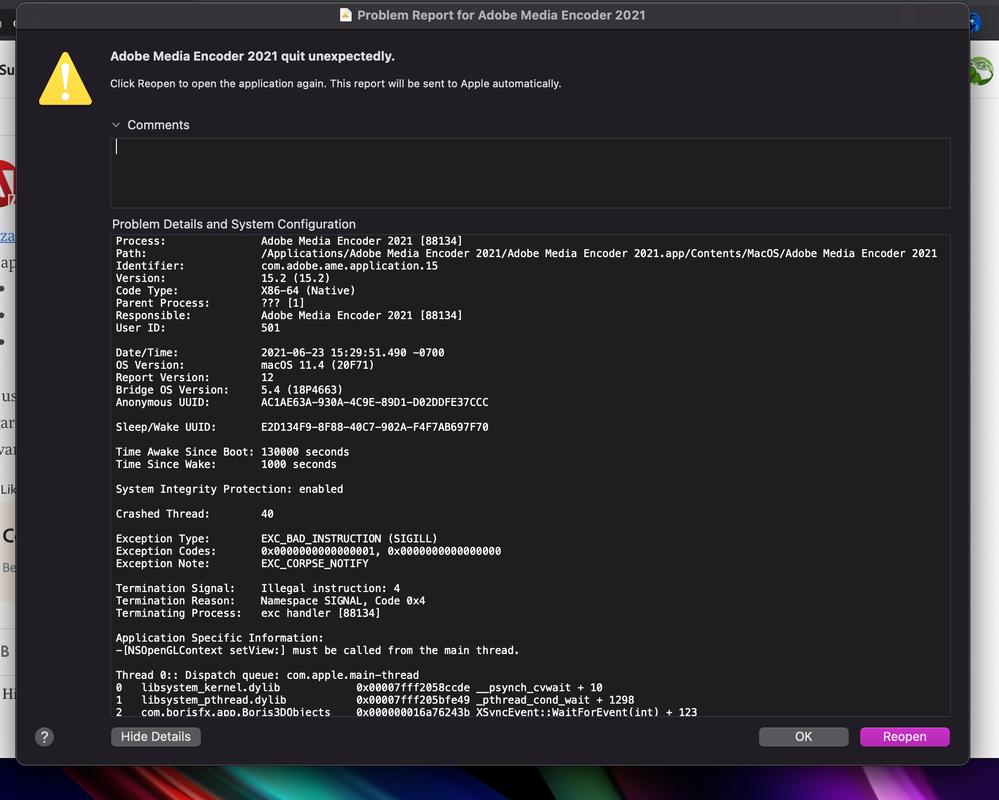Select the 'Process:' line in report
Image resolution: width=999 pixels, height=800 pixels.
click(289, 241)
